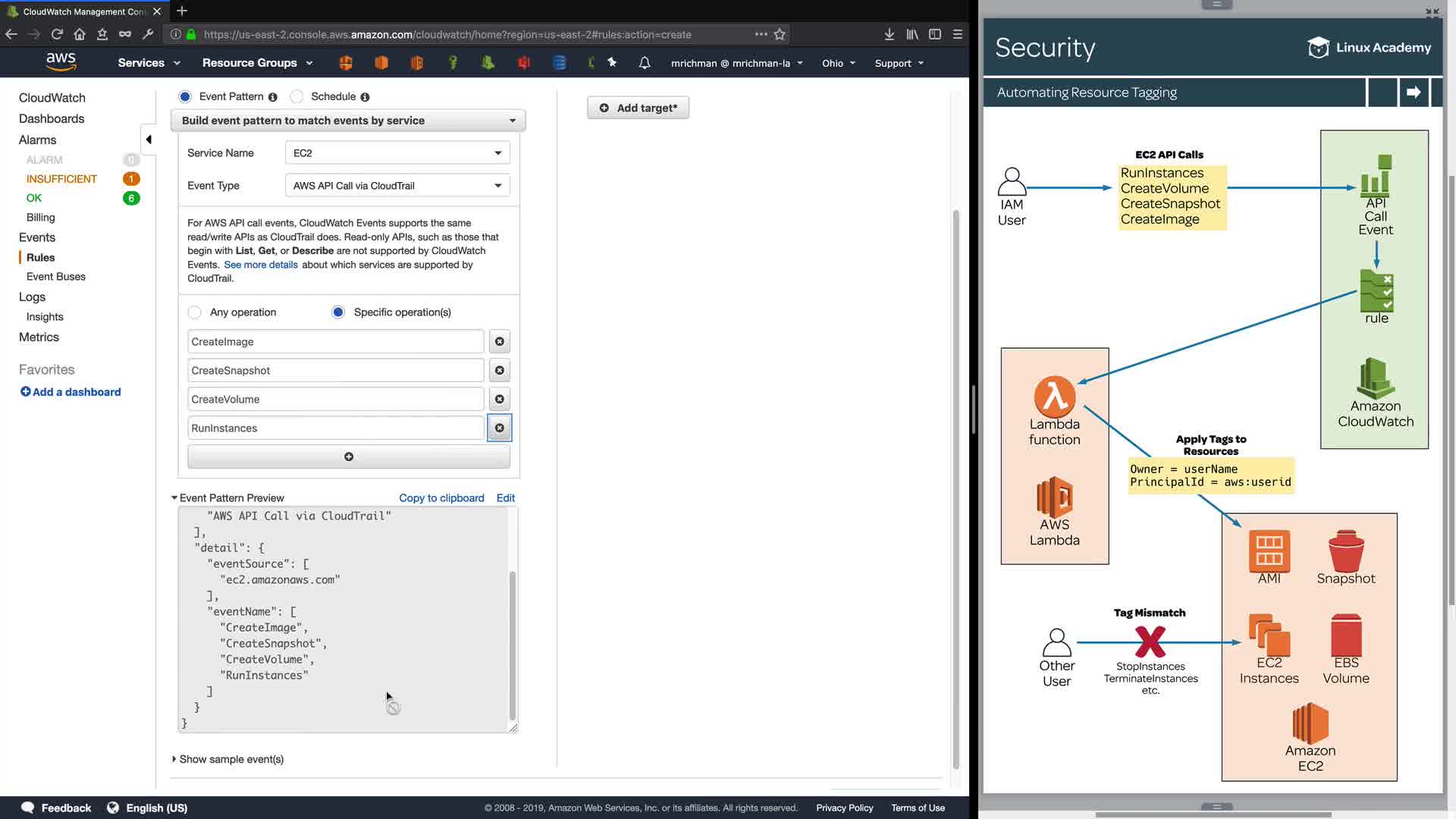Bookmark page with the star icon
The height and width of the screenshot is (819, 1456).
pos(780,34)
